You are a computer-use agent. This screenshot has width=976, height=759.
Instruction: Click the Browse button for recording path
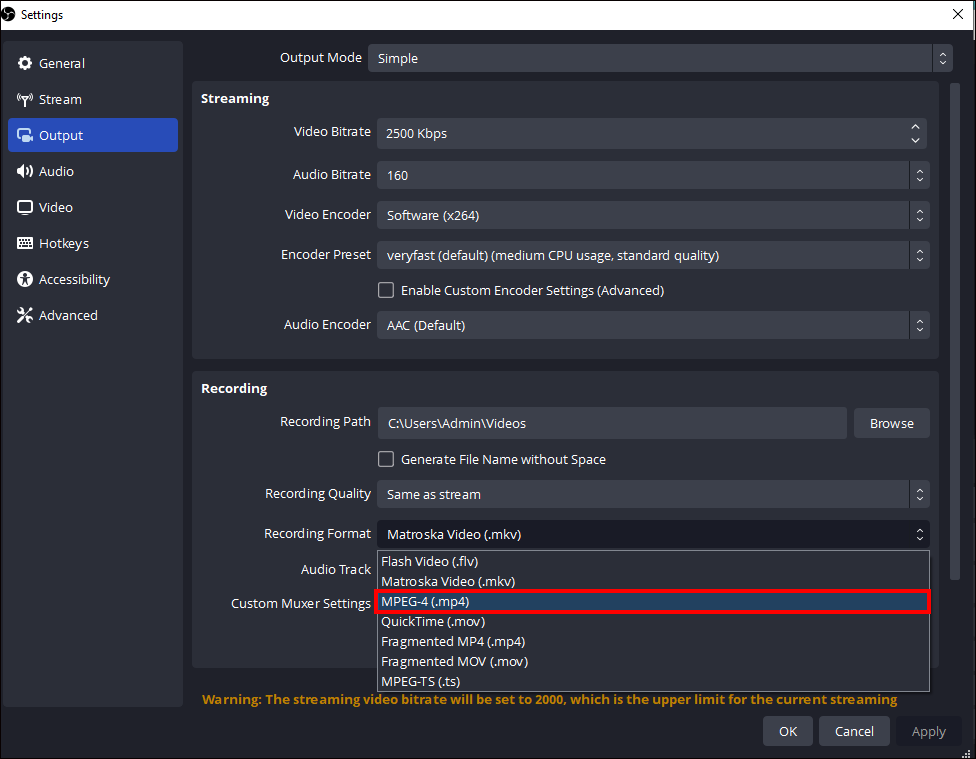891,423
